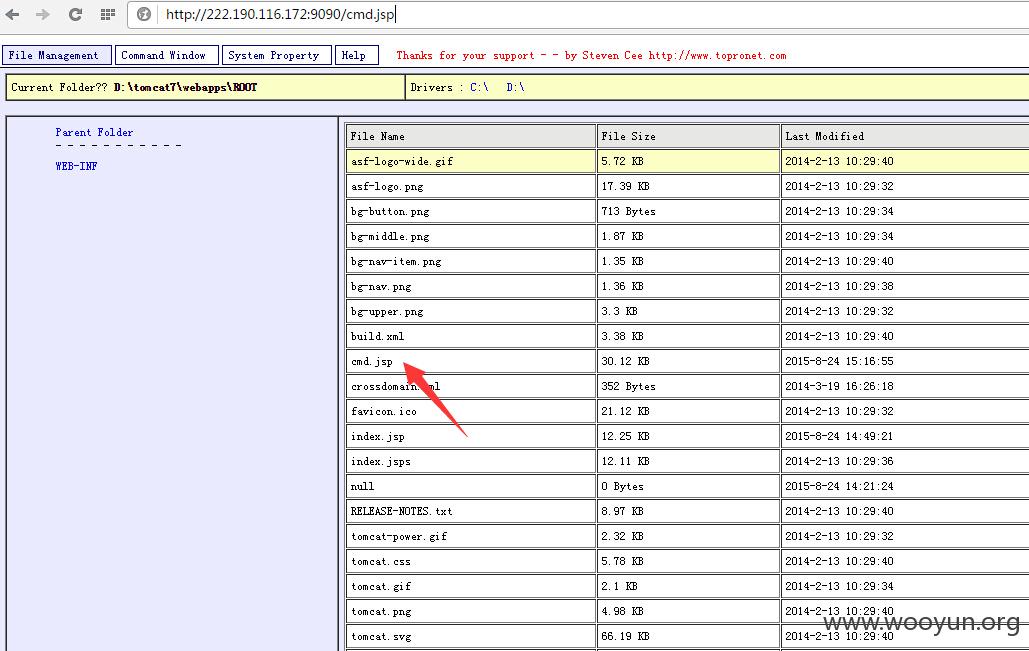This screenshot has width=1029, height=651.
Task: Click the 66.19 KB size cell
Action: pyautogui.click(x=688, y=636)
